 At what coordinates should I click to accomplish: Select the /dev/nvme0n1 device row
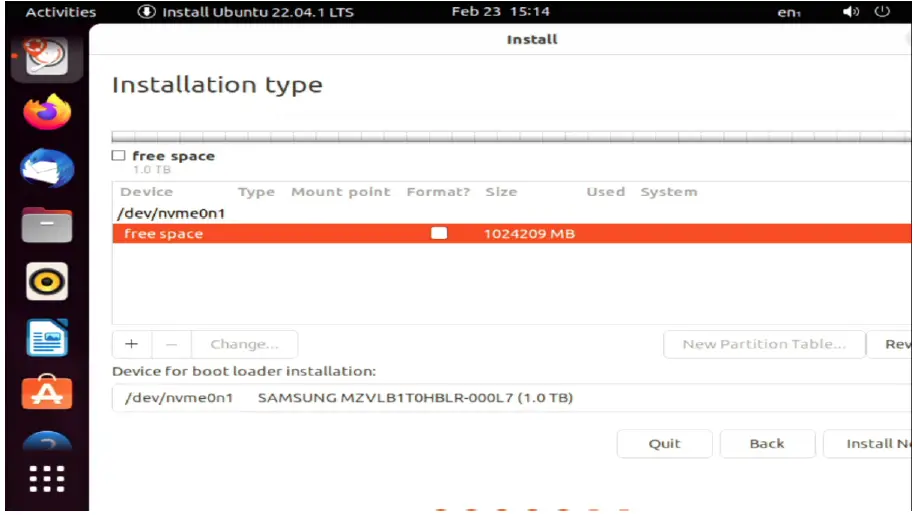512,213
